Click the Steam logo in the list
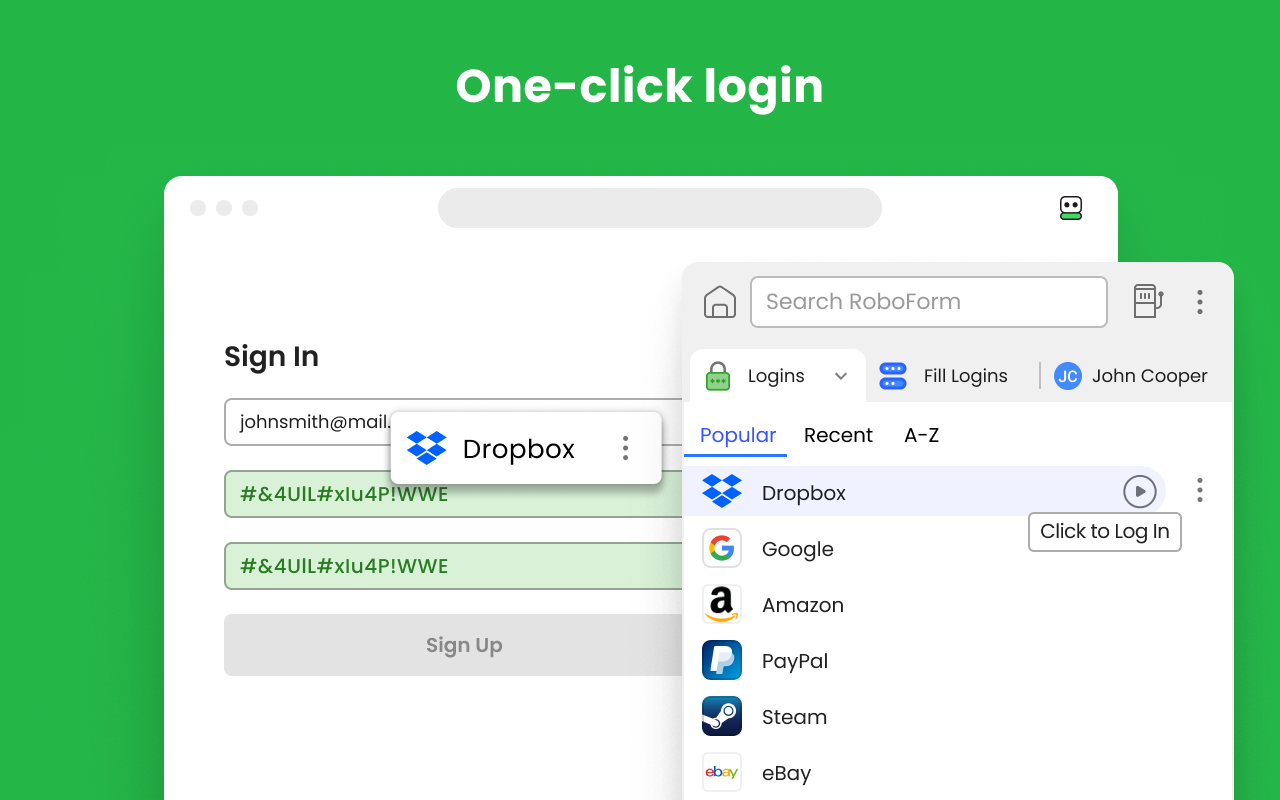 pos(722,716)
